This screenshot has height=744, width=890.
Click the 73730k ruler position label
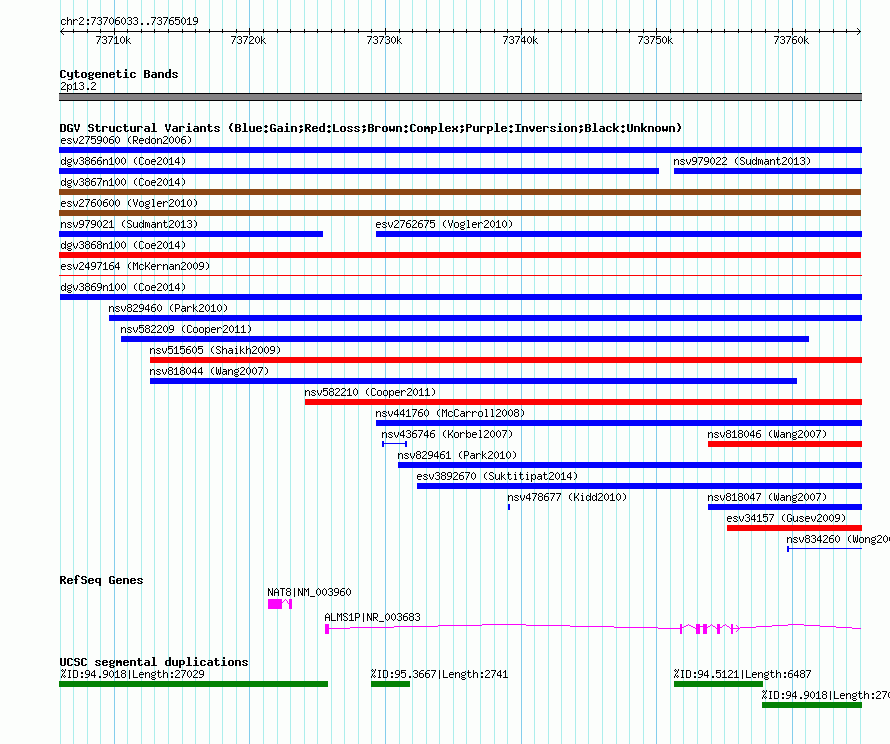pyautogui.click(x=384, y=40)
